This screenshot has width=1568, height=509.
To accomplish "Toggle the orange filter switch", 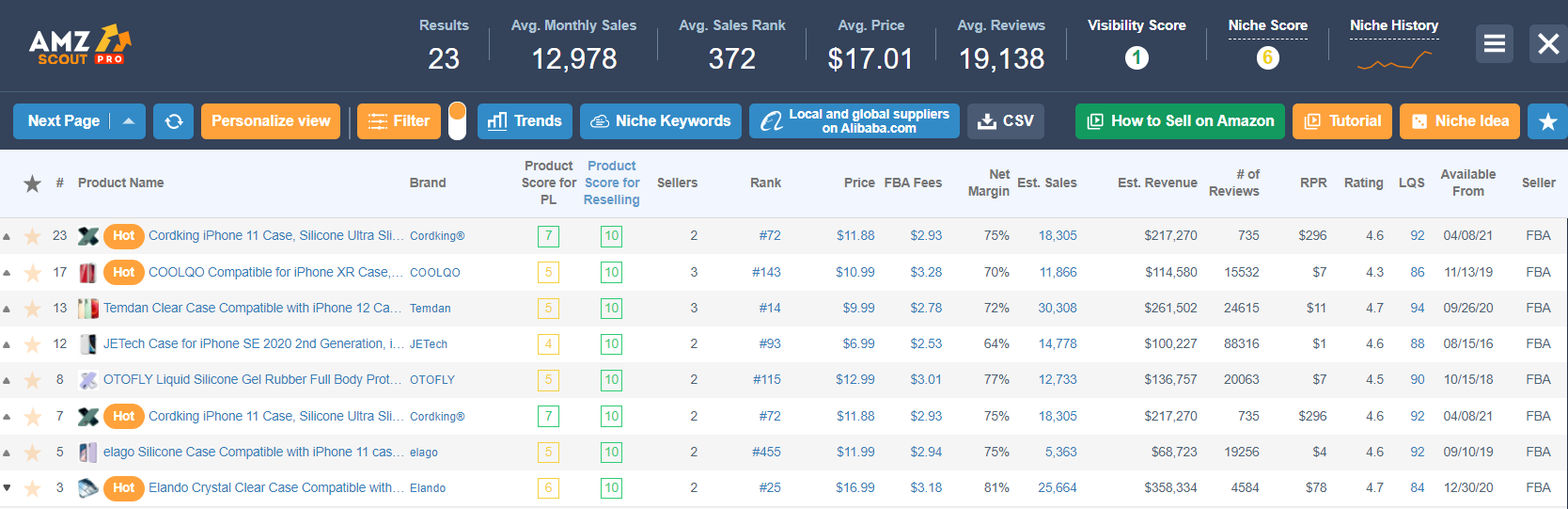I will point(457,121).
